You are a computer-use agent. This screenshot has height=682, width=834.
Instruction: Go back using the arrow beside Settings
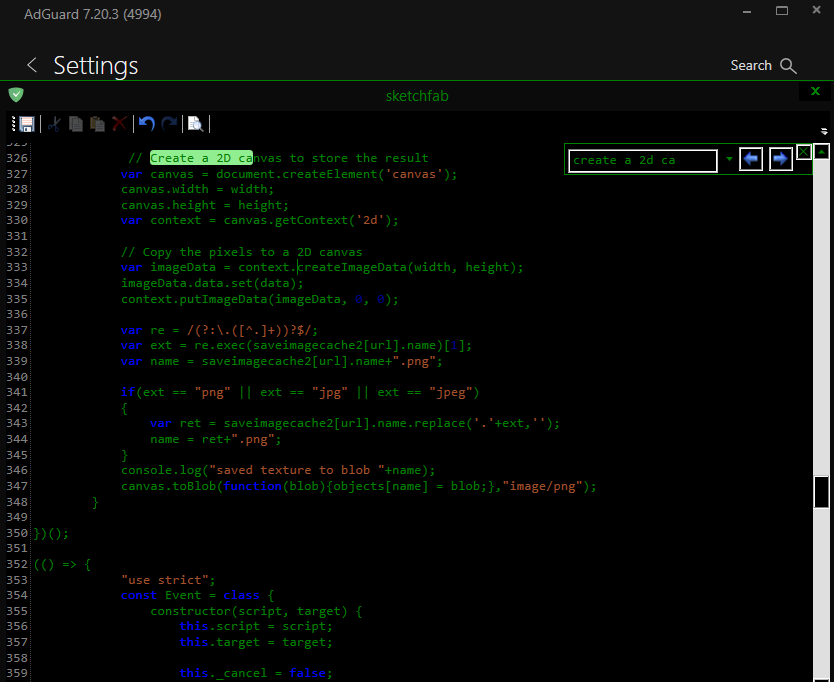point(32,65)
